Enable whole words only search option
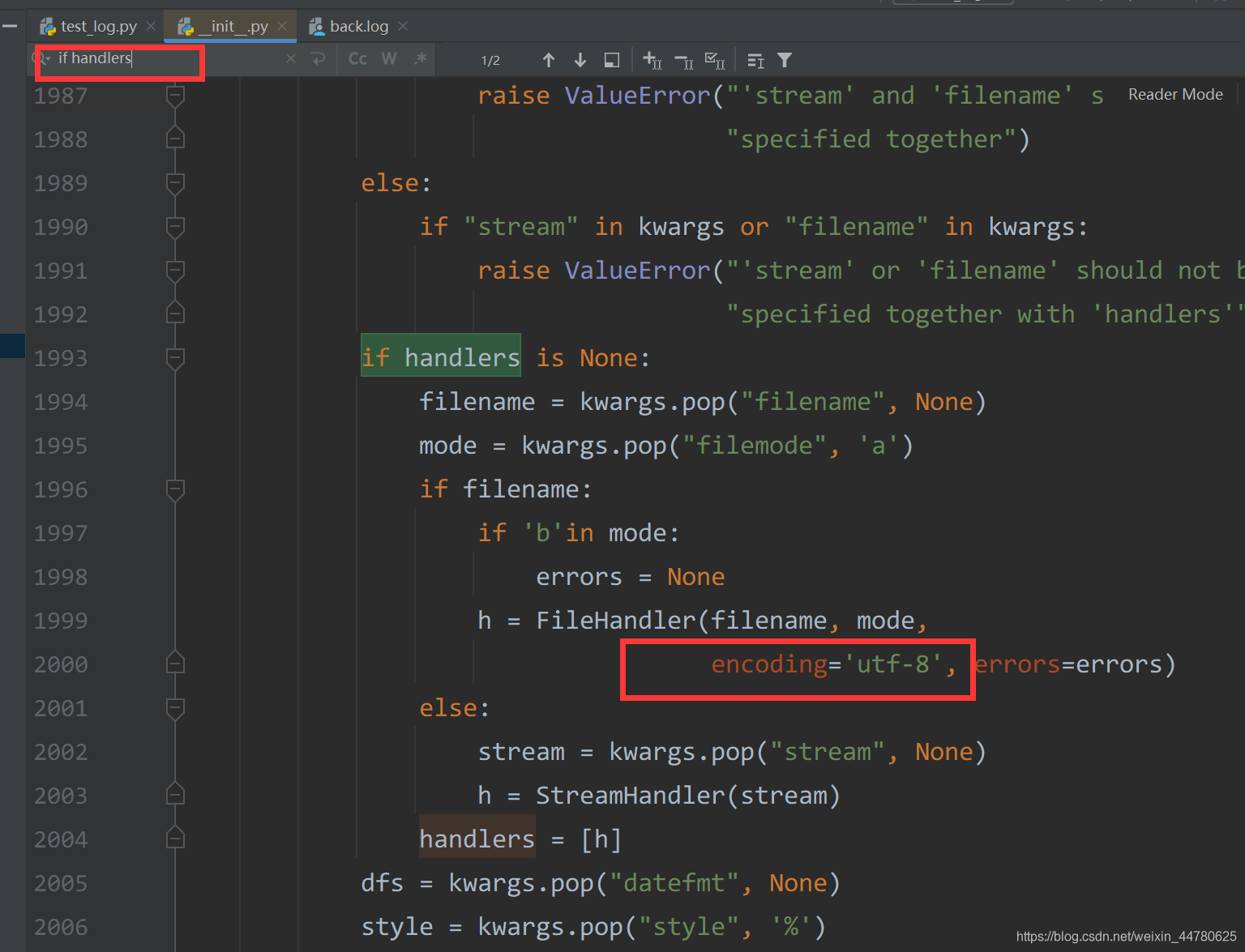The width and height of the screenshot is (1245, 952). pos(388,58)
